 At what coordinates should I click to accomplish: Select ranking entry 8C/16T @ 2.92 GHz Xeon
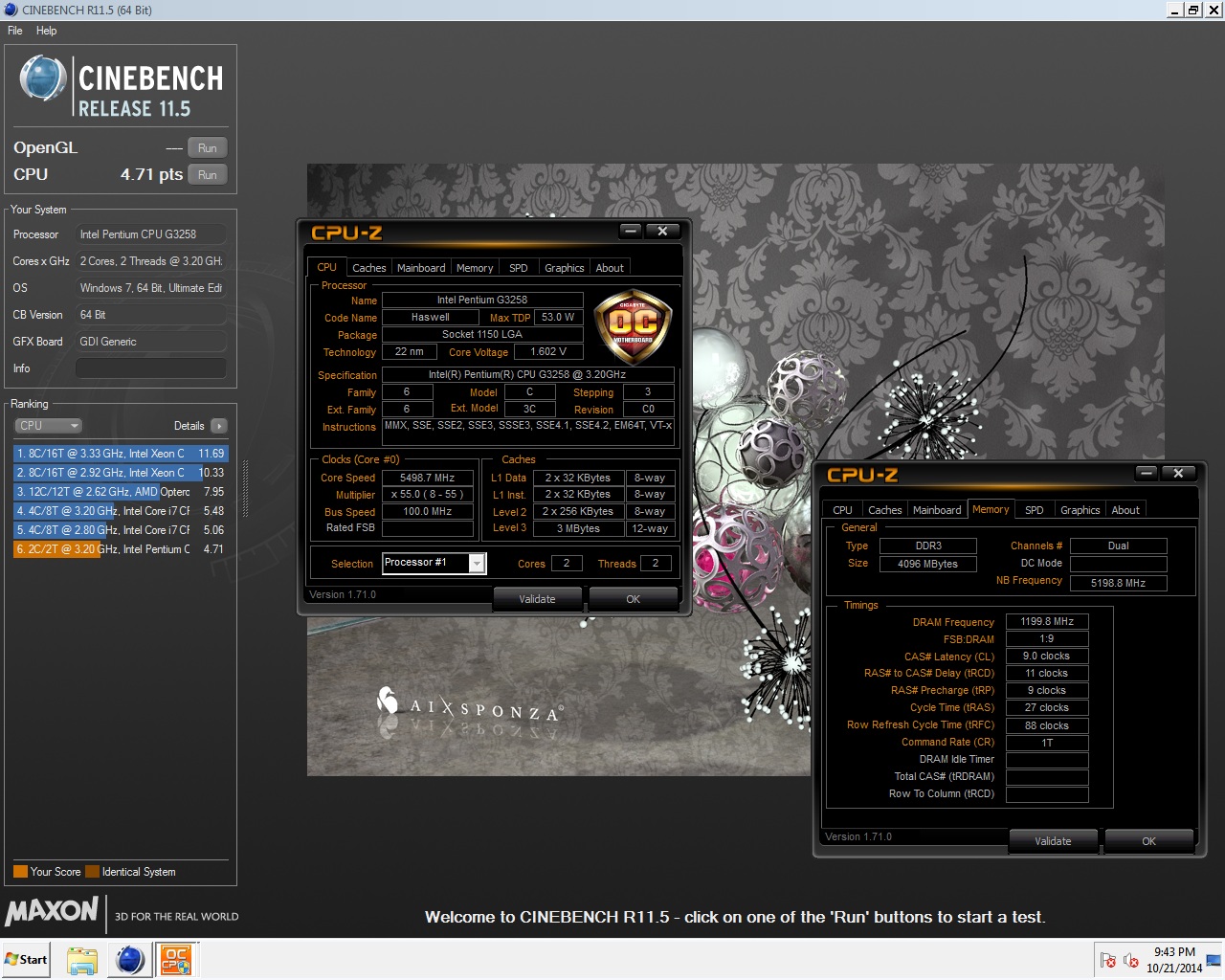pyautogui.click(x=121, y=473)
